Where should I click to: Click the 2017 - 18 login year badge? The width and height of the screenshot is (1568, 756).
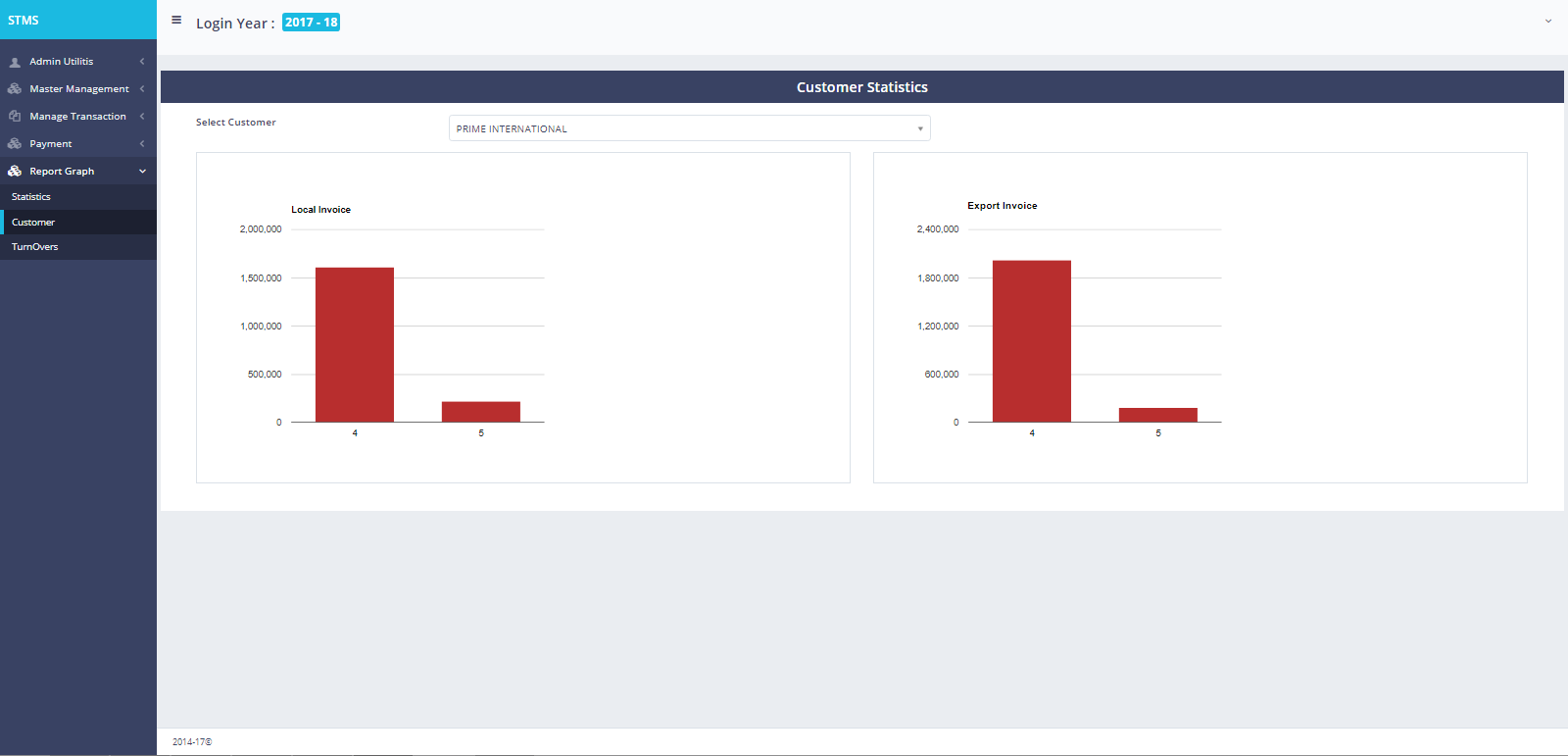311,23
